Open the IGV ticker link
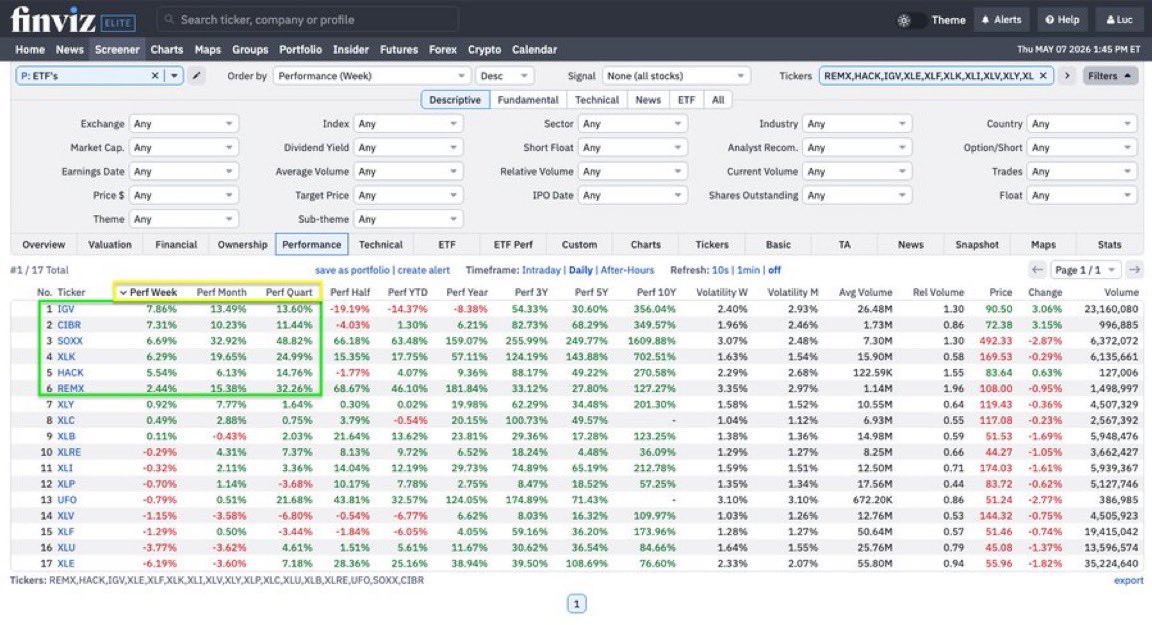 (65, 309)
